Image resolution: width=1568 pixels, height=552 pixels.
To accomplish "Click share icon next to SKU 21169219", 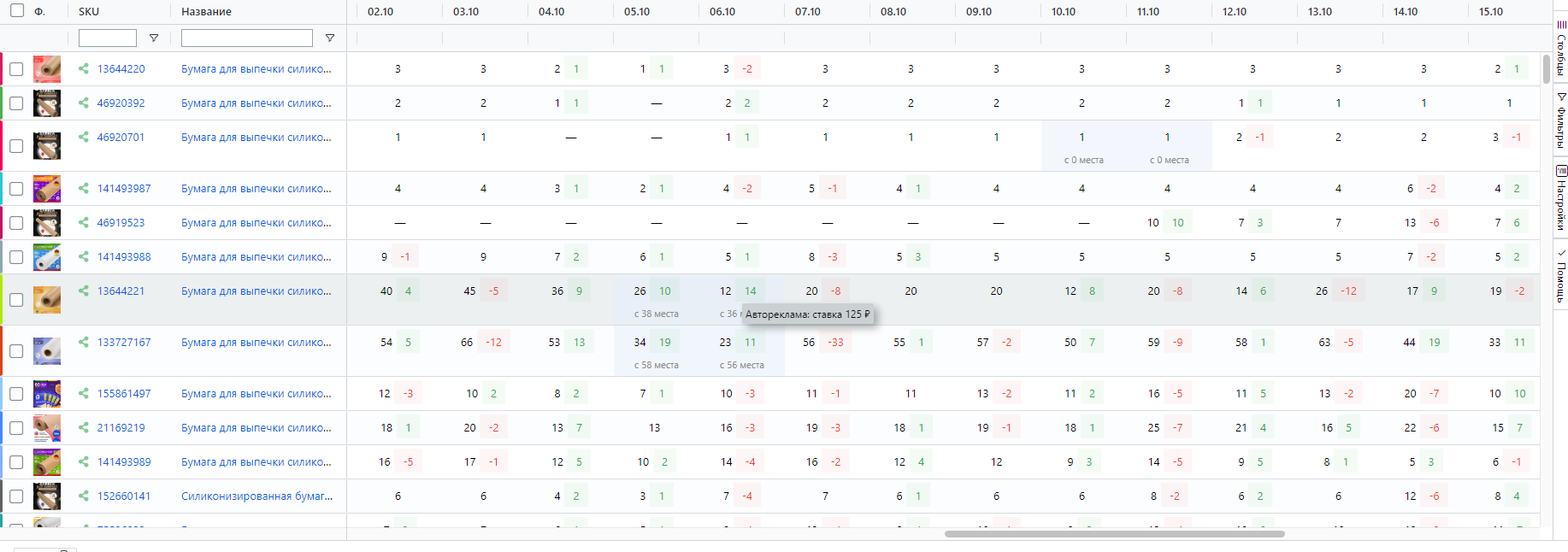I will tap(84, 427).
